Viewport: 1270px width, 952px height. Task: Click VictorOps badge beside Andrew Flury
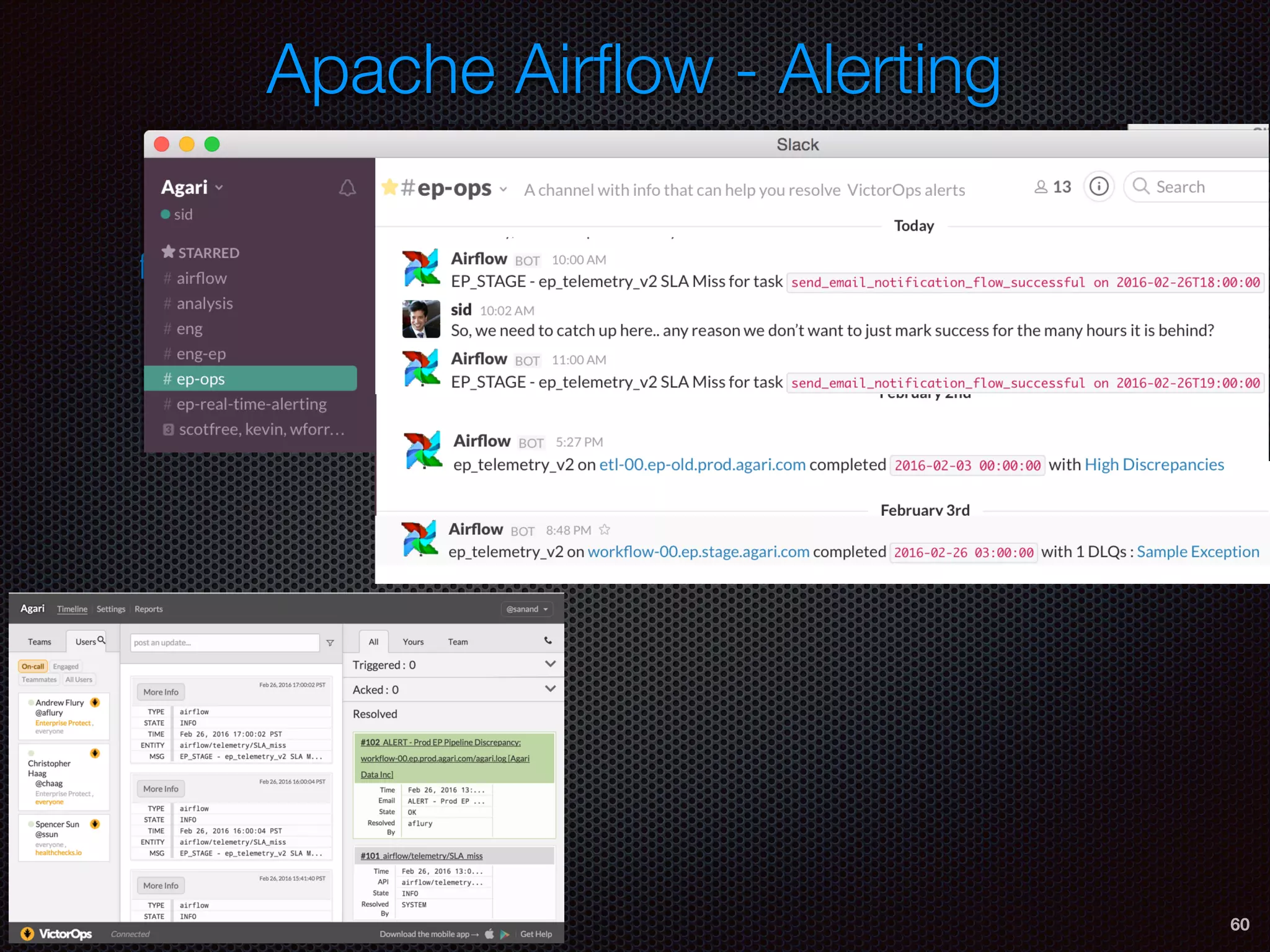[95, 702]
